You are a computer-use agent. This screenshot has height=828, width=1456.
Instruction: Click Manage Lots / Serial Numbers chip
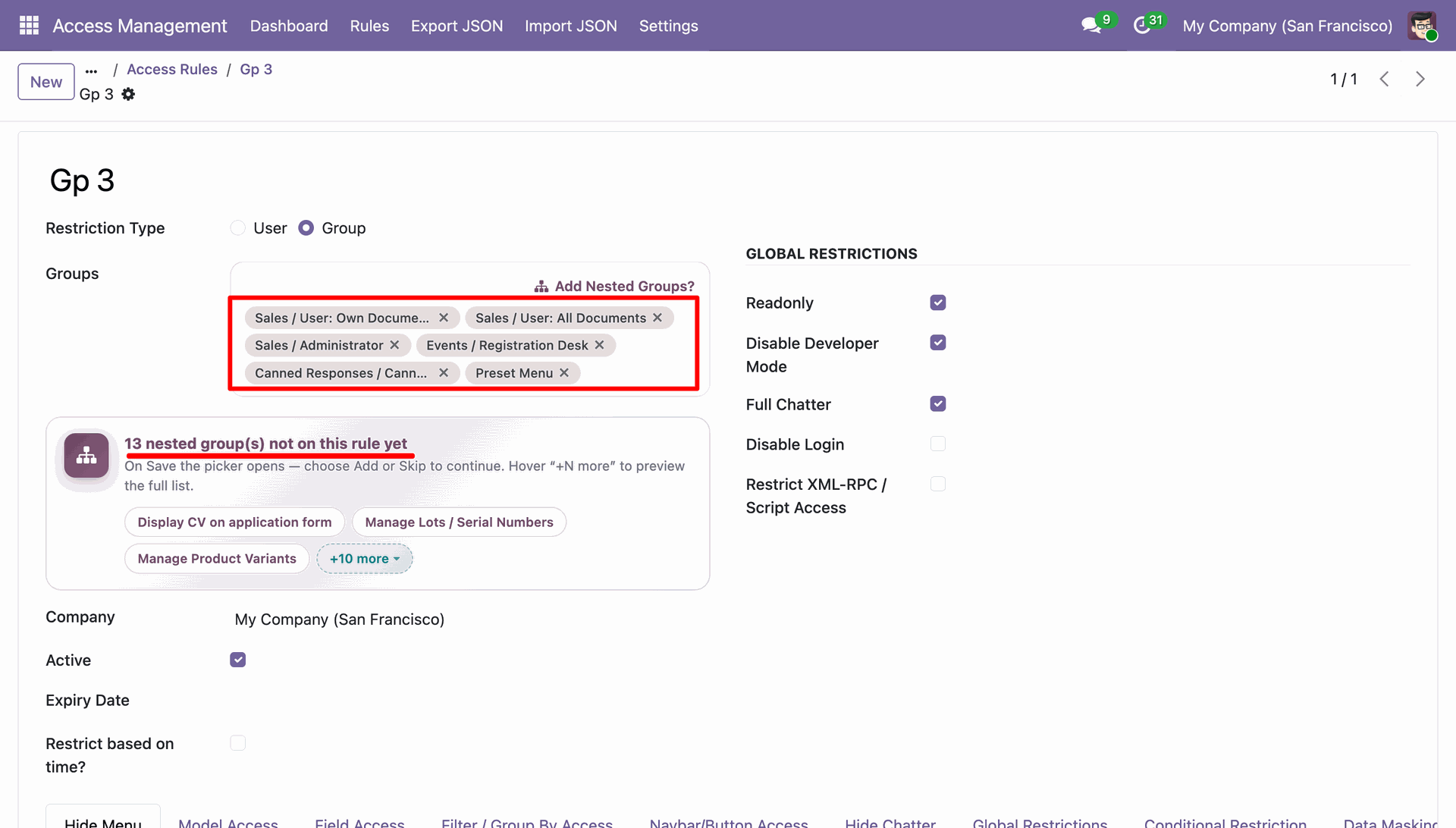point(459,522)
